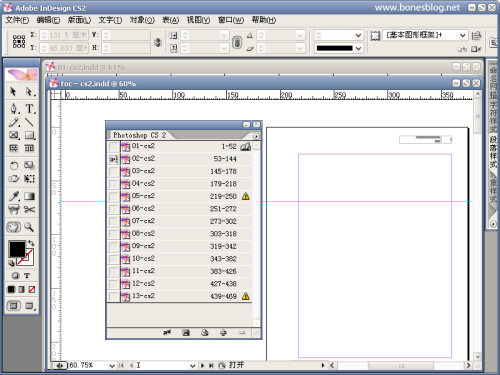Open the page number dropdown in status bar
Screen dimensions: 500x375
click(x=192, y=366)
